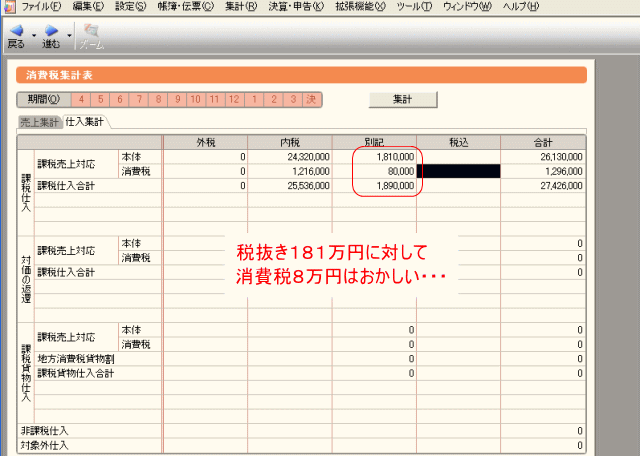Click the 課税貨物仕入合計 row label

76,374
